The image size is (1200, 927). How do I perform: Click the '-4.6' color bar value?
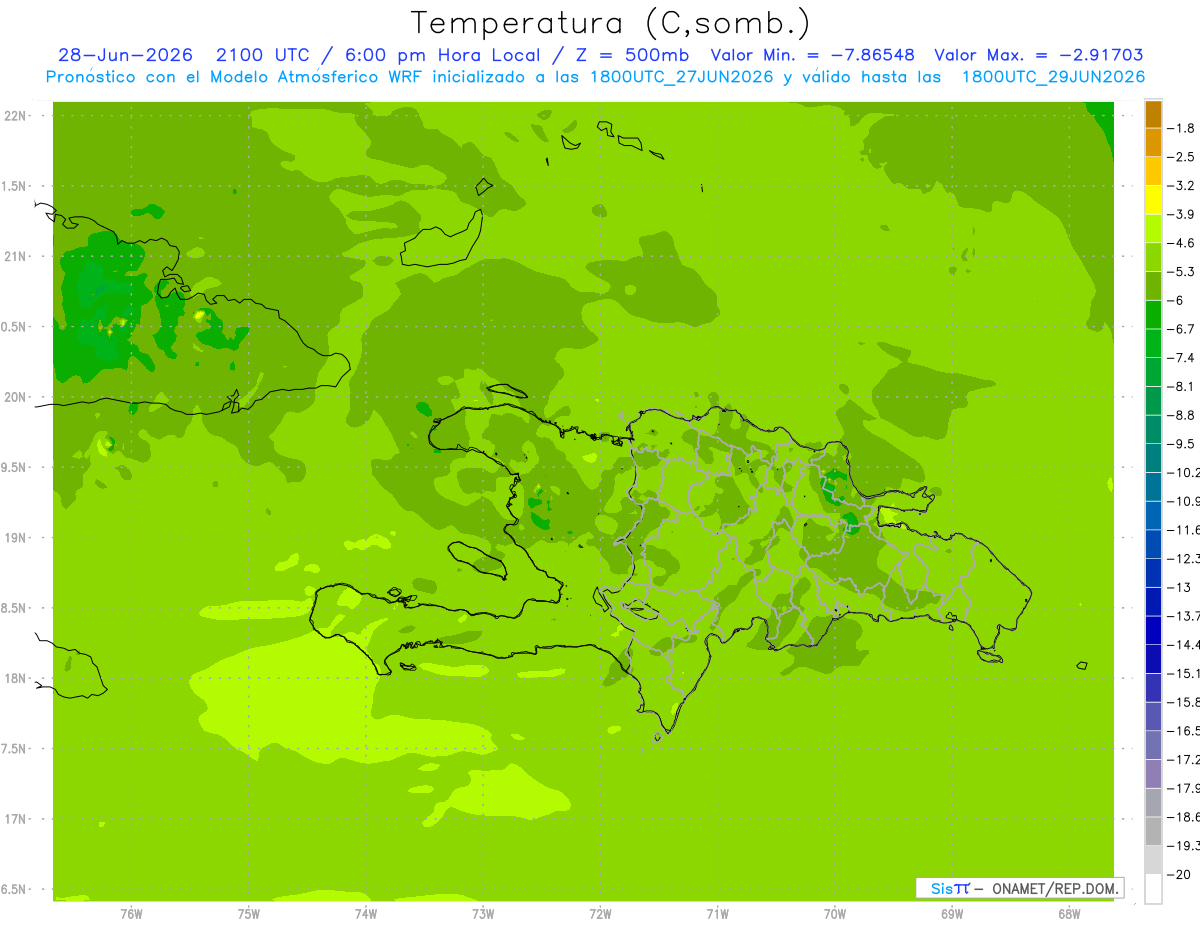click(x=1181, y=243)
